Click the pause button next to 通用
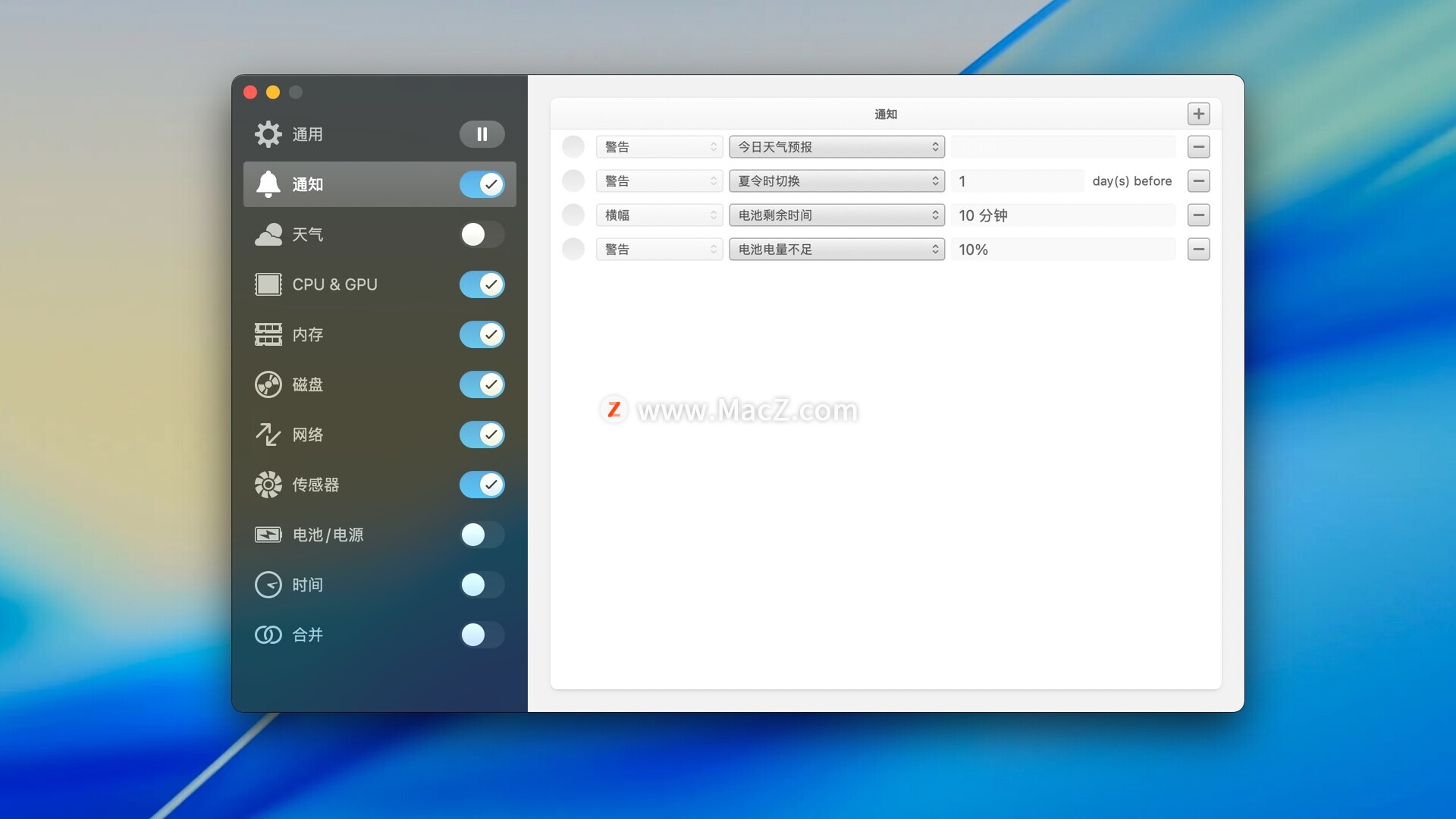Viewport: 1456px width, 819px height. click(482, 134)
